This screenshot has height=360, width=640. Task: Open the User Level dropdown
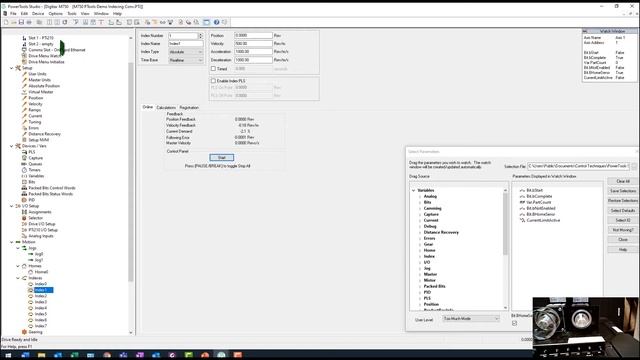tap(471, 319)
